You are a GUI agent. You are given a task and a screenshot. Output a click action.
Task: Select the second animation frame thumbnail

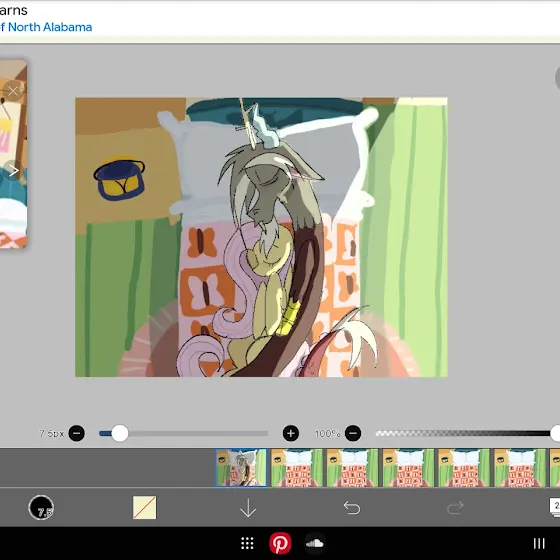click(x=297, y=468)
